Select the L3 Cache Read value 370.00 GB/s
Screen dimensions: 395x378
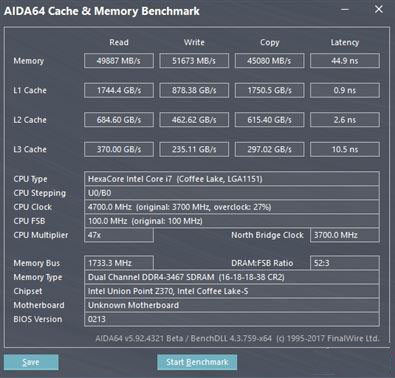tap(119, 149)
